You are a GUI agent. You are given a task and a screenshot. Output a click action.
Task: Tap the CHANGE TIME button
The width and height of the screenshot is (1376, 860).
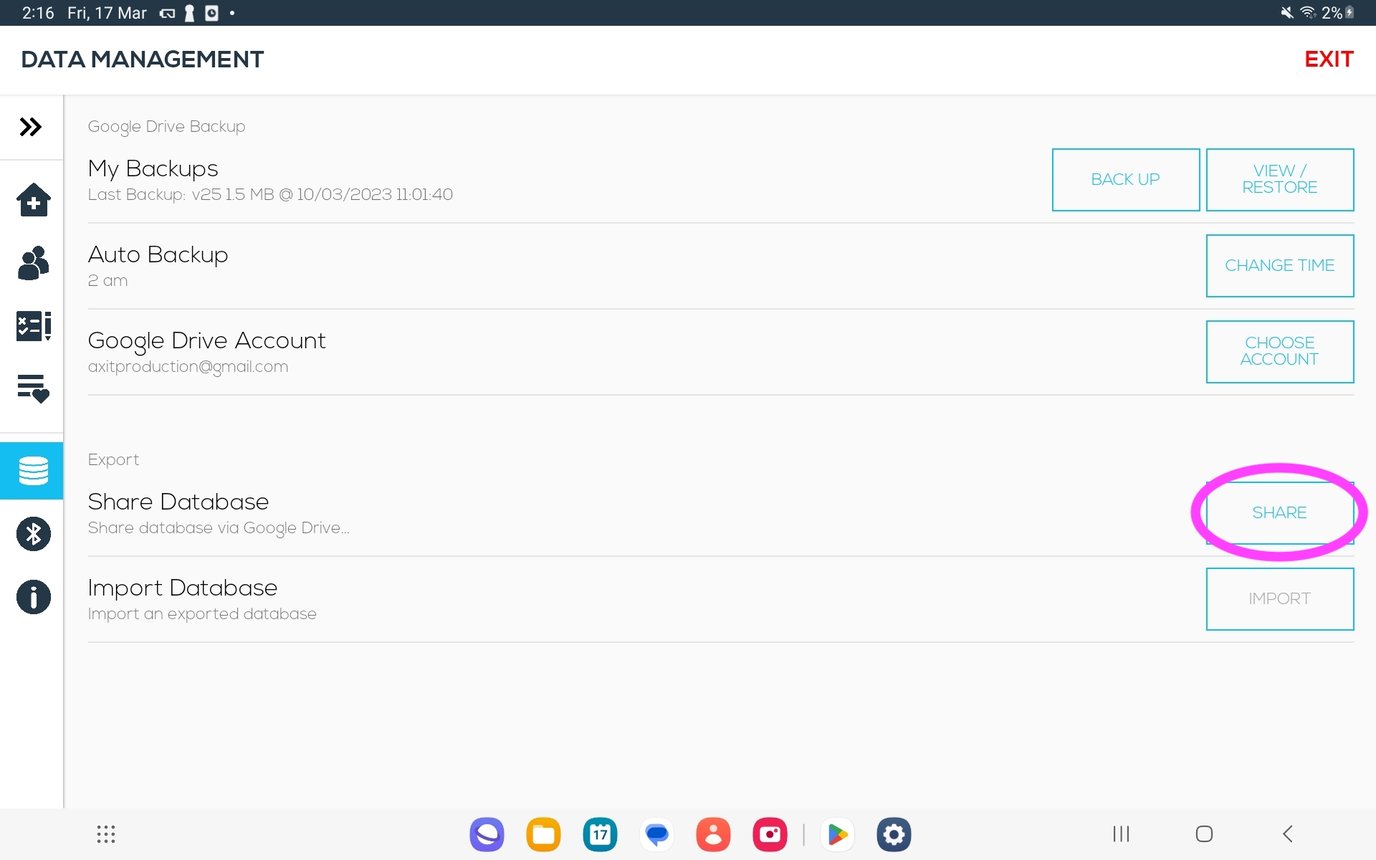(1280, 266)
